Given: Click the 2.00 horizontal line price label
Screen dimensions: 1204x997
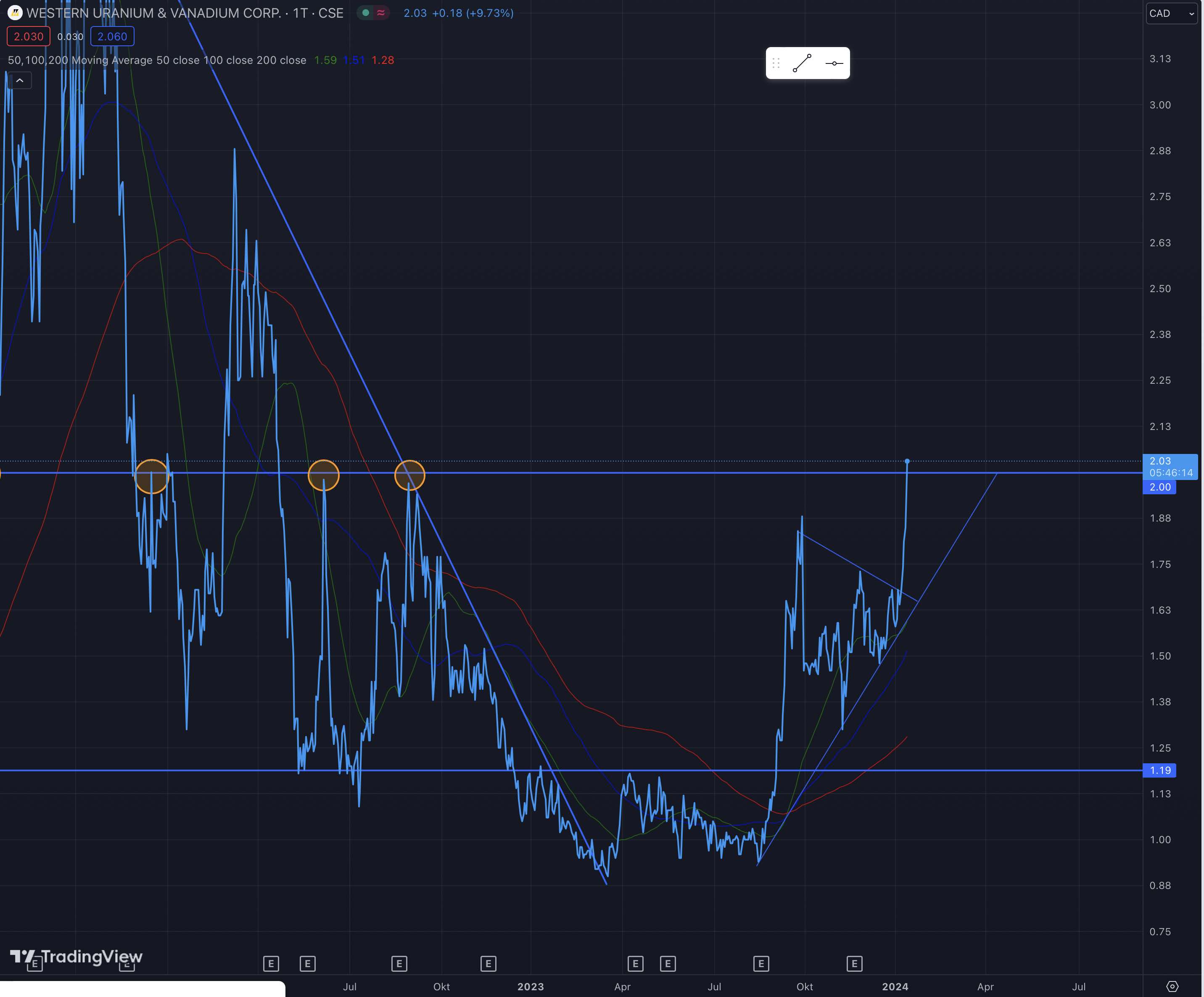Looking at the screenshot, I should coord(1159,487).
